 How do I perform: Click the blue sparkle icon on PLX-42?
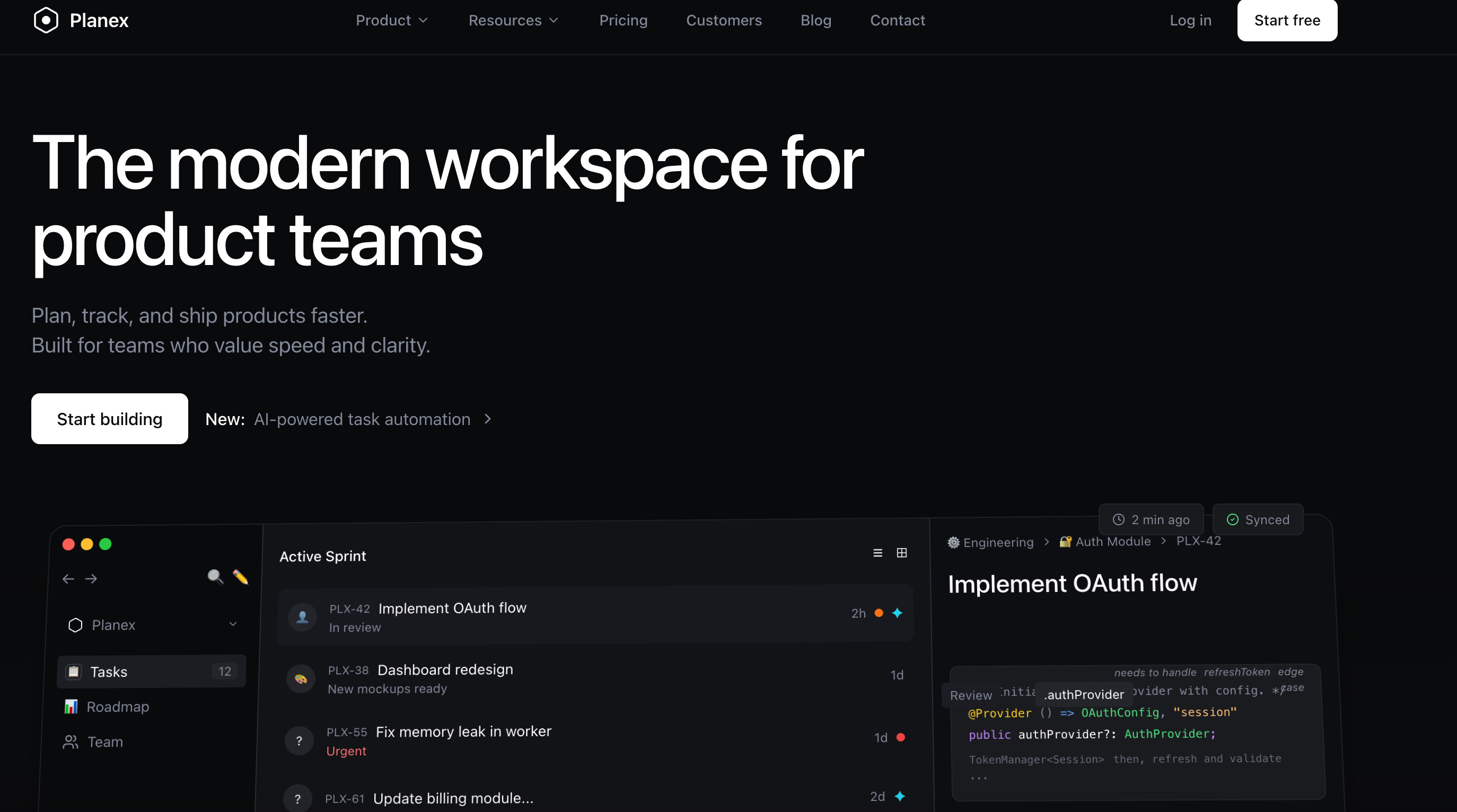click(x=897, y=613)
